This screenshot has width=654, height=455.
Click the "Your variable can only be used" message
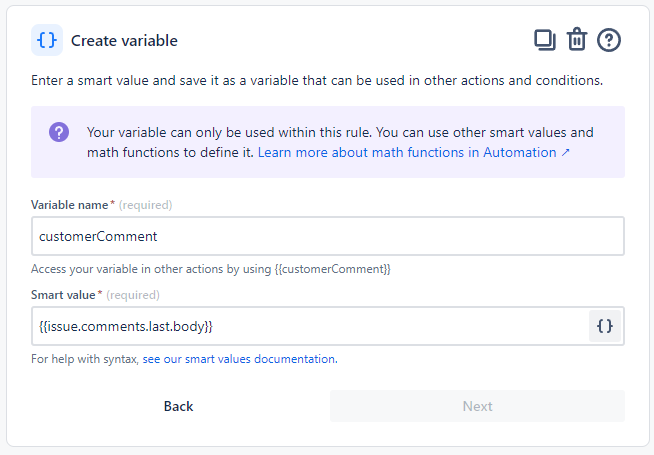coord(340,132)
